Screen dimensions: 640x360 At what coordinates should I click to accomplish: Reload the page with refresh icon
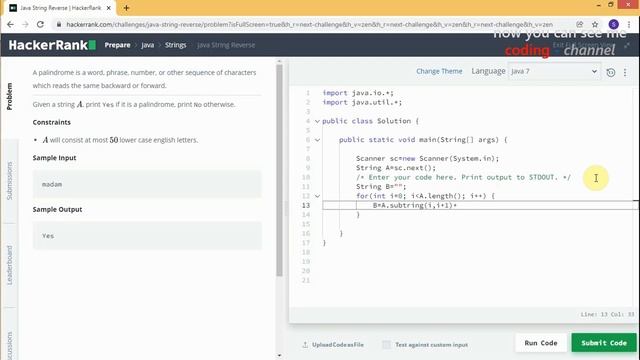pyautogui.click(x=40, y=24)
